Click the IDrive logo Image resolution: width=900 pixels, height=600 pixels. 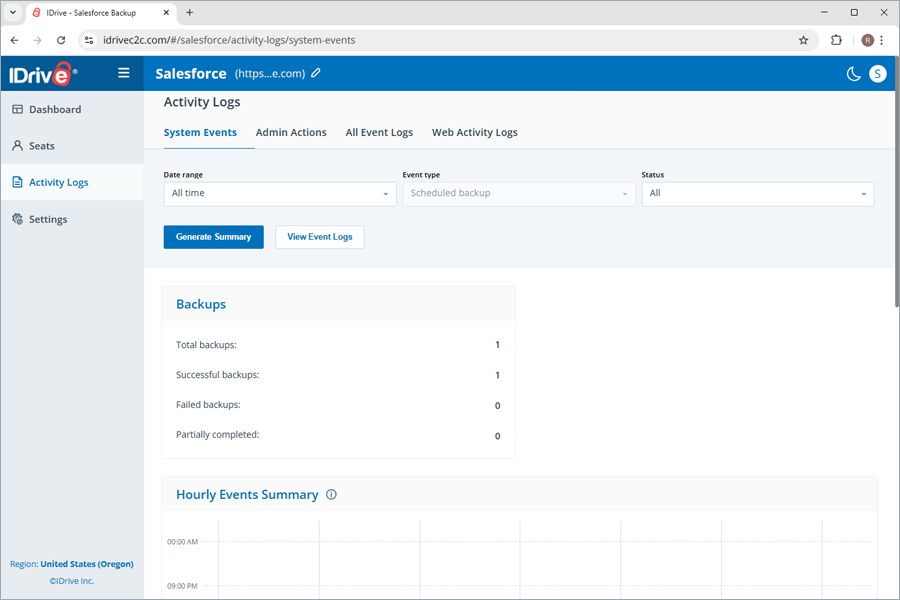pyautogui.click(x=42, y=74)
